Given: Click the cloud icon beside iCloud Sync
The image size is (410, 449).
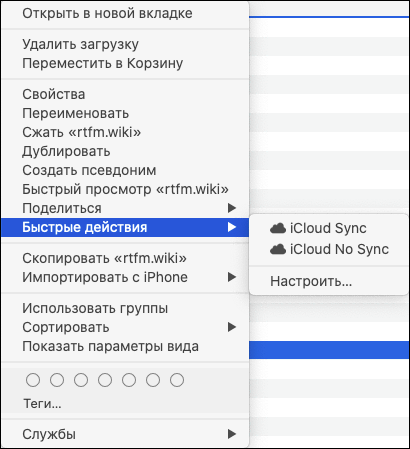Looking at the screenshot, I should click(x=278, y=228).
